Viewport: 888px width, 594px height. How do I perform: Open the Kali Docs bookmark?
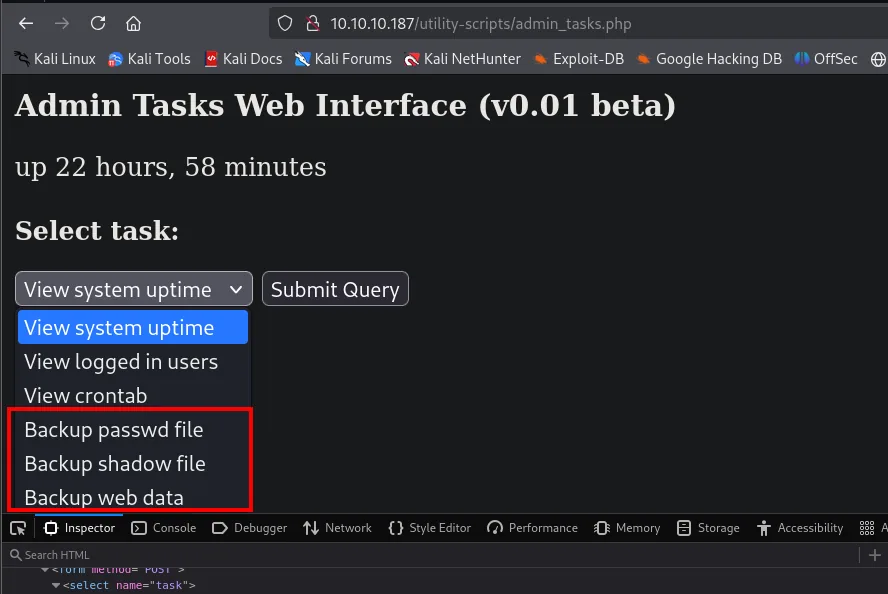click(244, 59)
